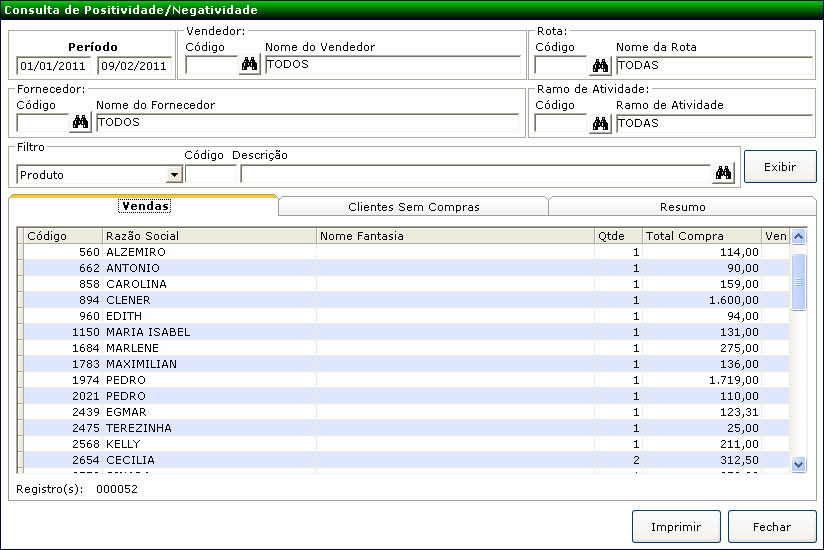Open the Resumo tab
Viewport: 824px width, 550px height.
click(682, 207)
